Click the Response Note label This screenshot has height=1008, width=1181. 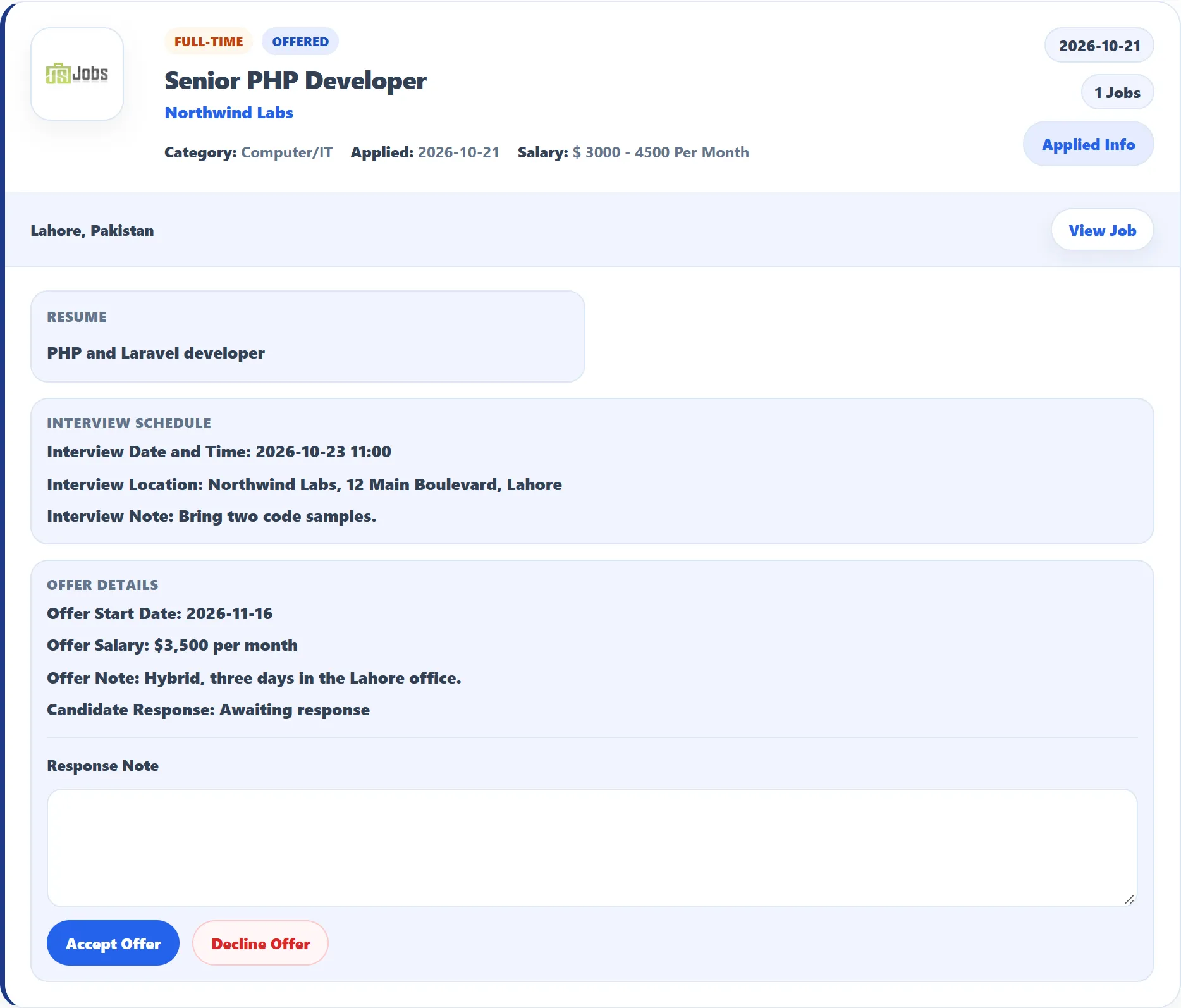point(102,766)
